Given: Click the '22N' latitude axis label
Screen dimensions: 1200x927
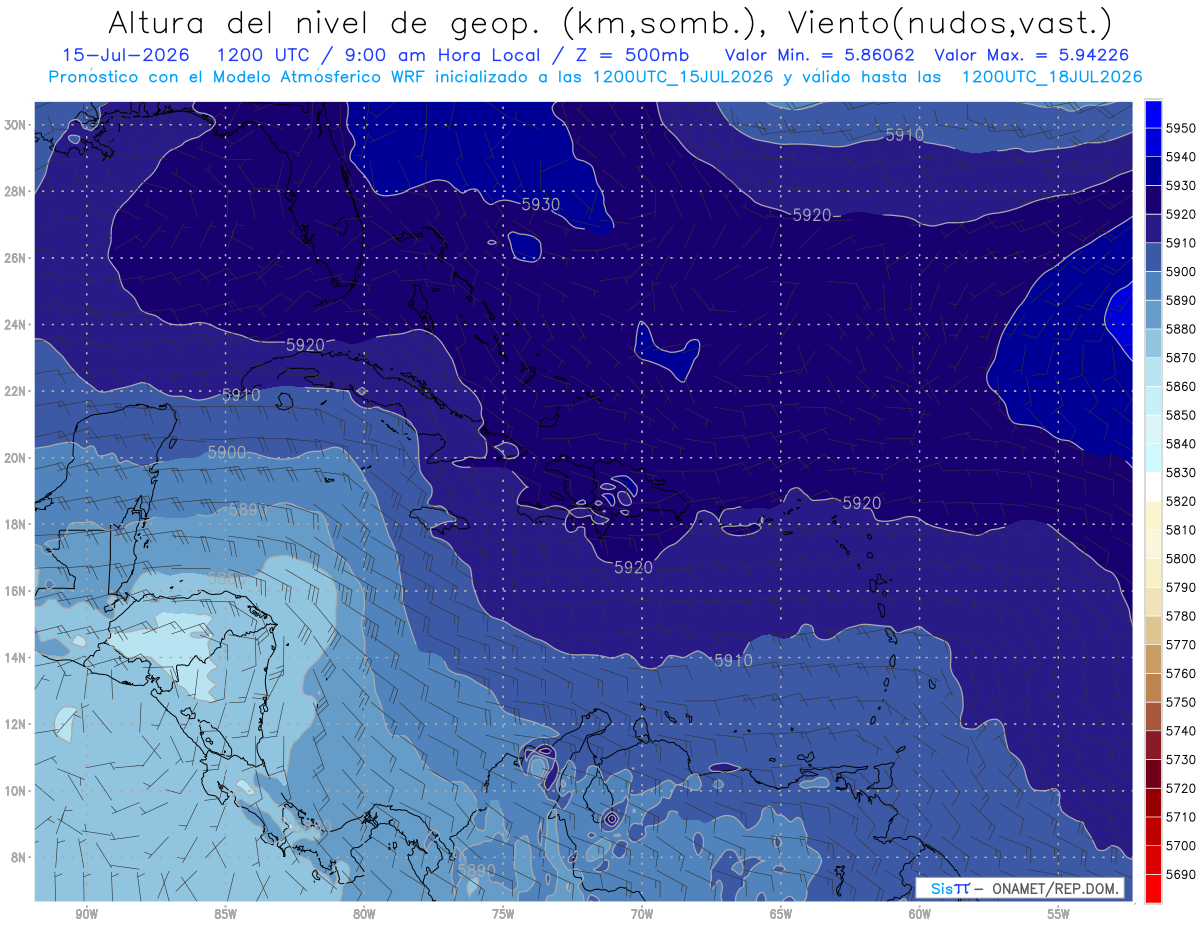Looking at the screenshot, I should click(x=15, y=391).
